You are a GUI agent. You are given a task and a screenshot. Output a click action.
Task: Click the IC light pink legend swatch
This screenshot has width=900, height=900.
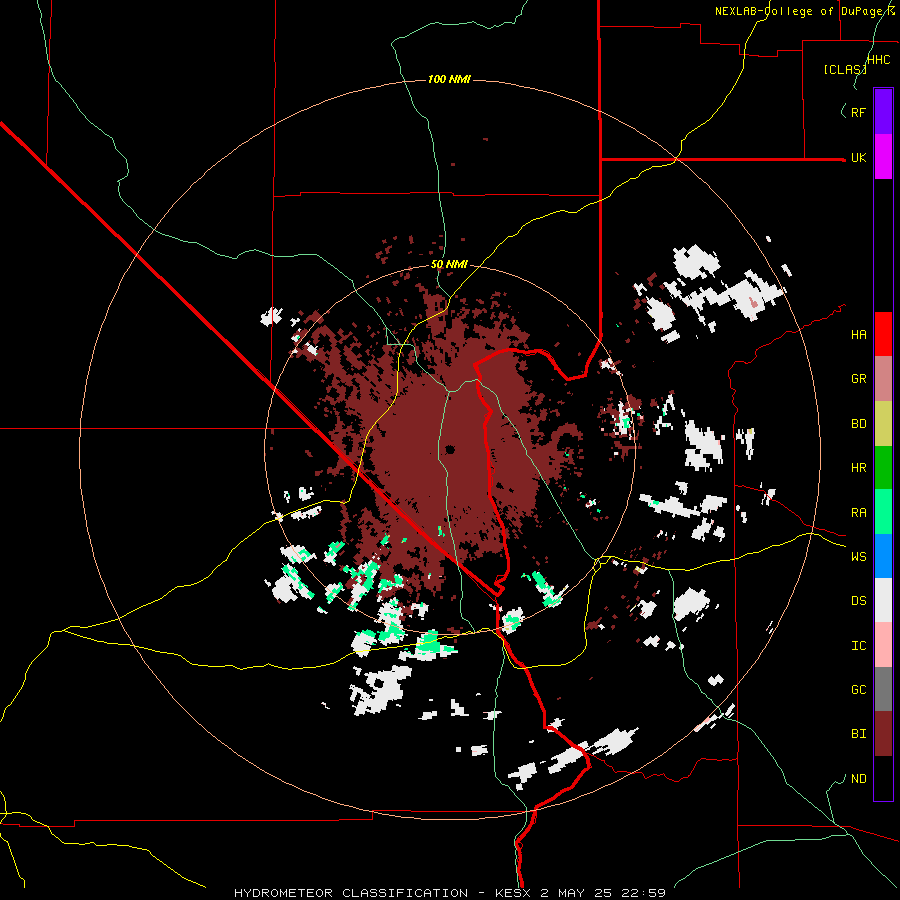coord(883,645)
